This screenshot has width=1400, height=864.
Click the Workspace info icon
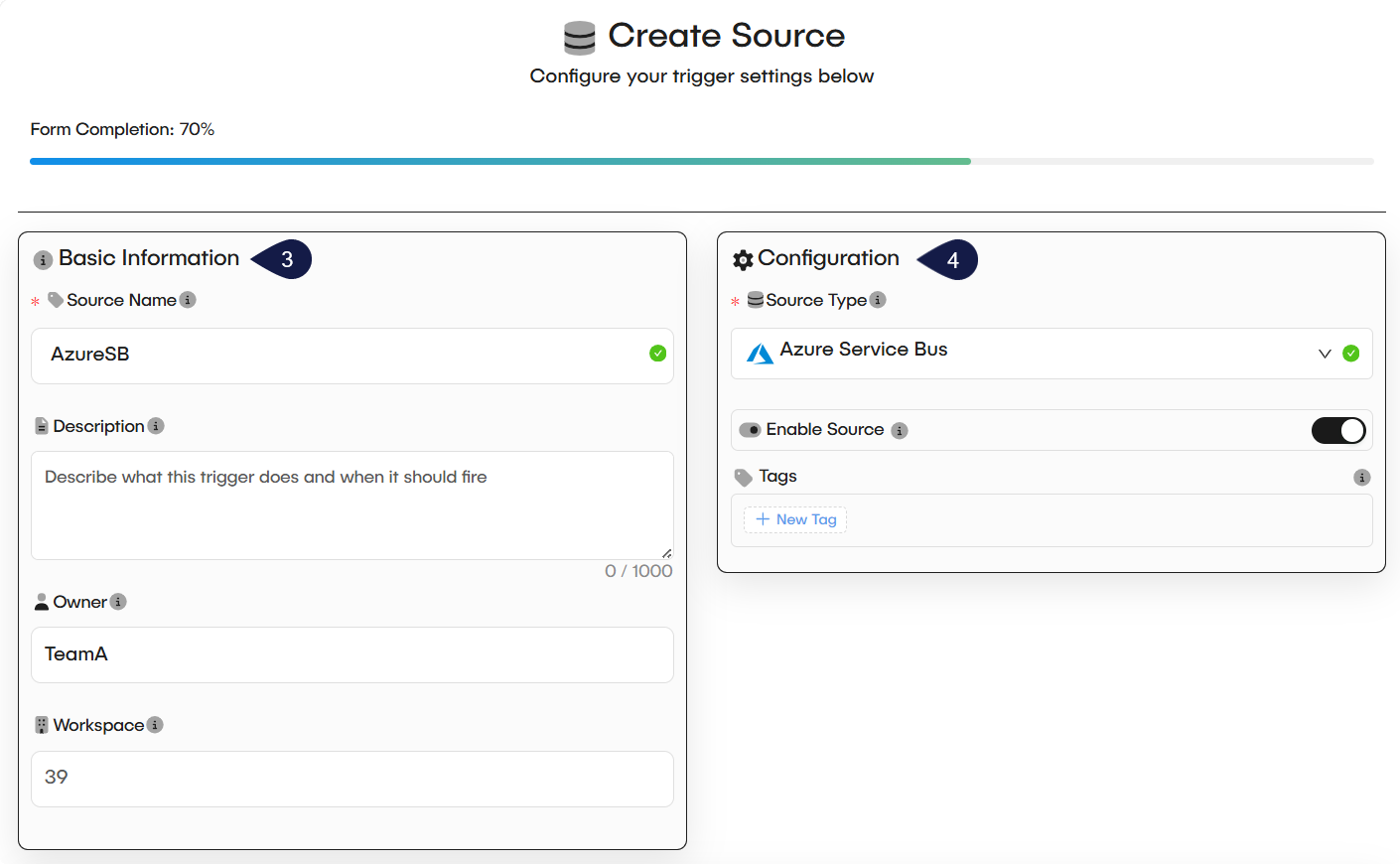point(155,725)
